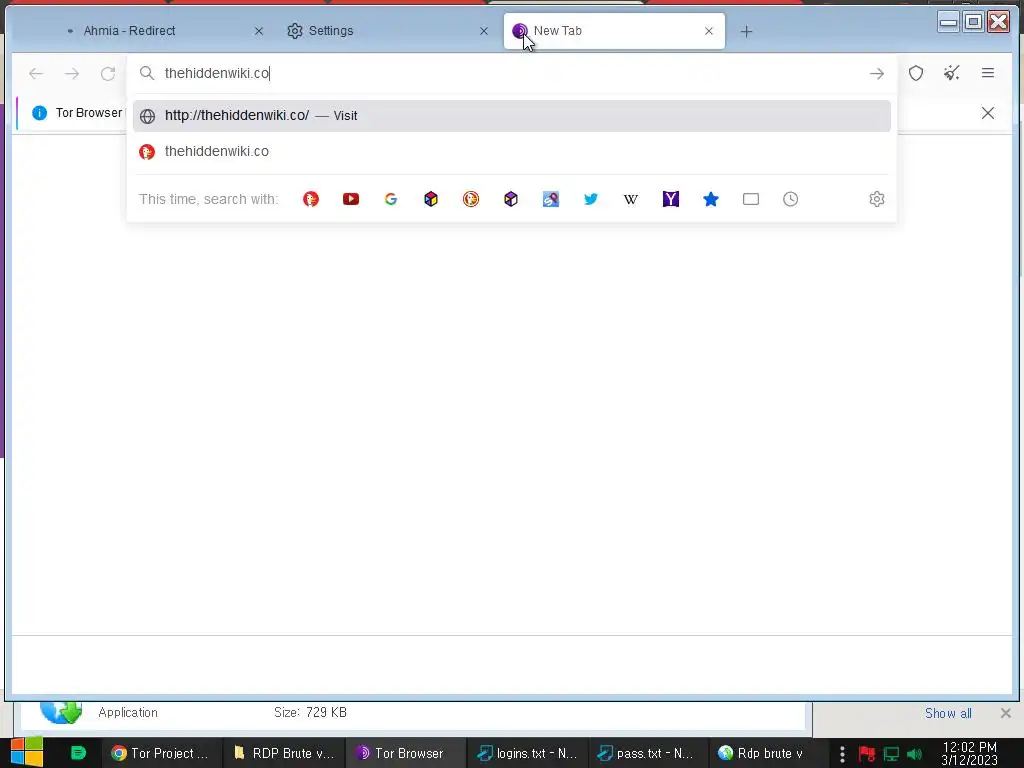Search with the Twitter engine icon
The width and height of the screenshot is (1024, 768).
point(590,199)
